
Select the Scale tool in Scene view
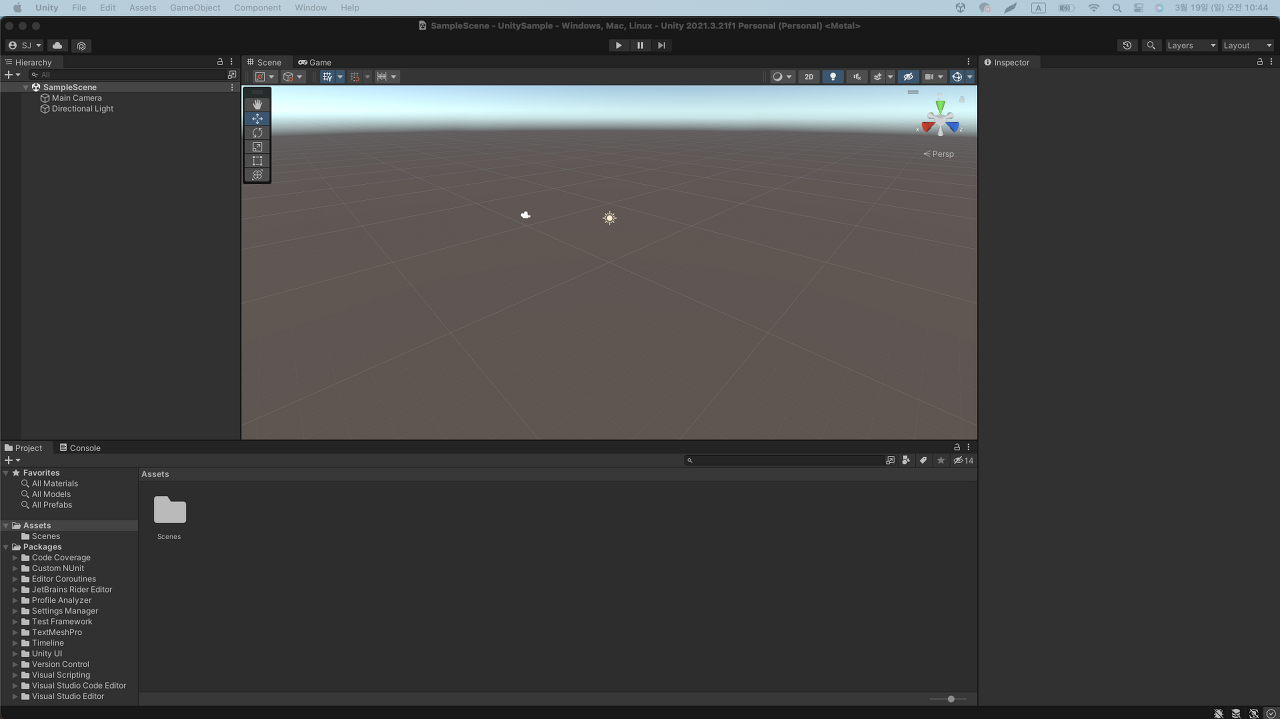[x=257, y=146]
